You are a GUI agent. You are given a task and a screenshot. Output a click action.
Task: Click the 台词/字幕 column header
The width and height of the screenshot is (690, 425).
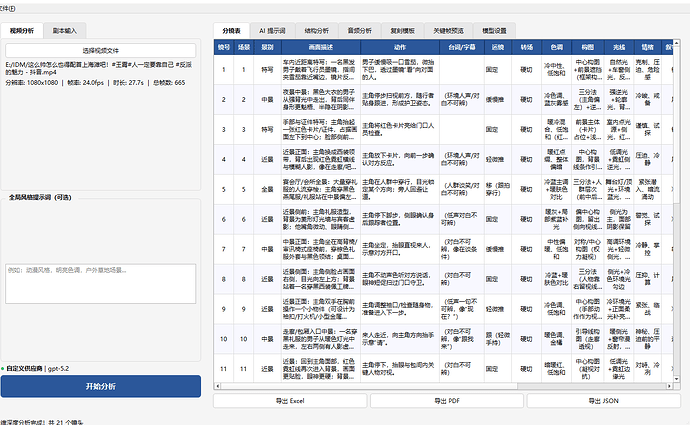point(462,47)
